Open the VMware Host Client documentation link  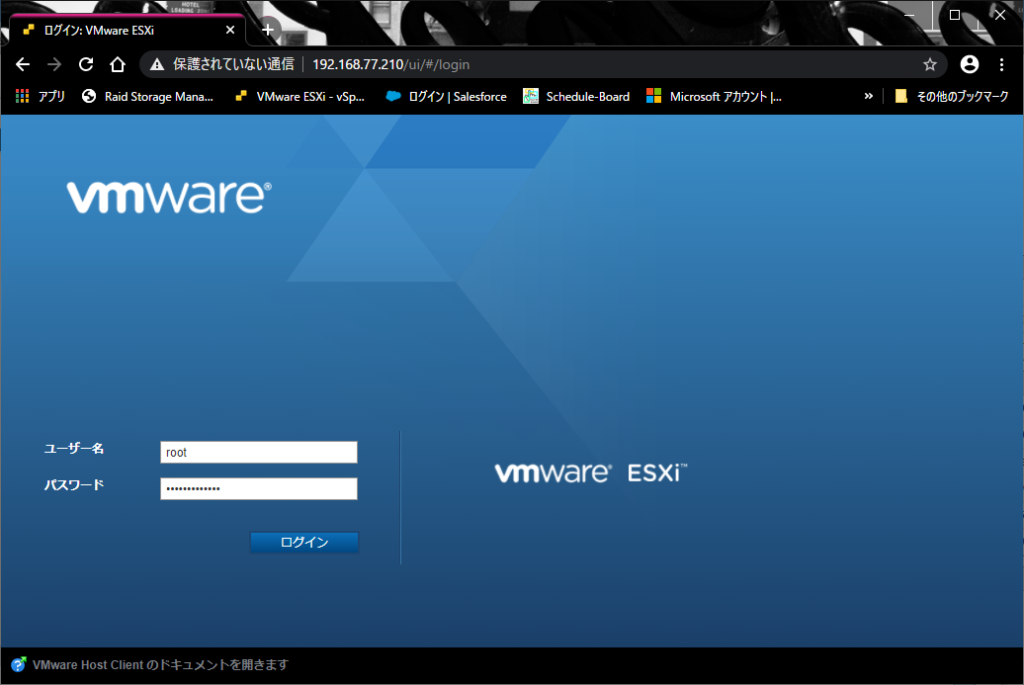[161, 665]
